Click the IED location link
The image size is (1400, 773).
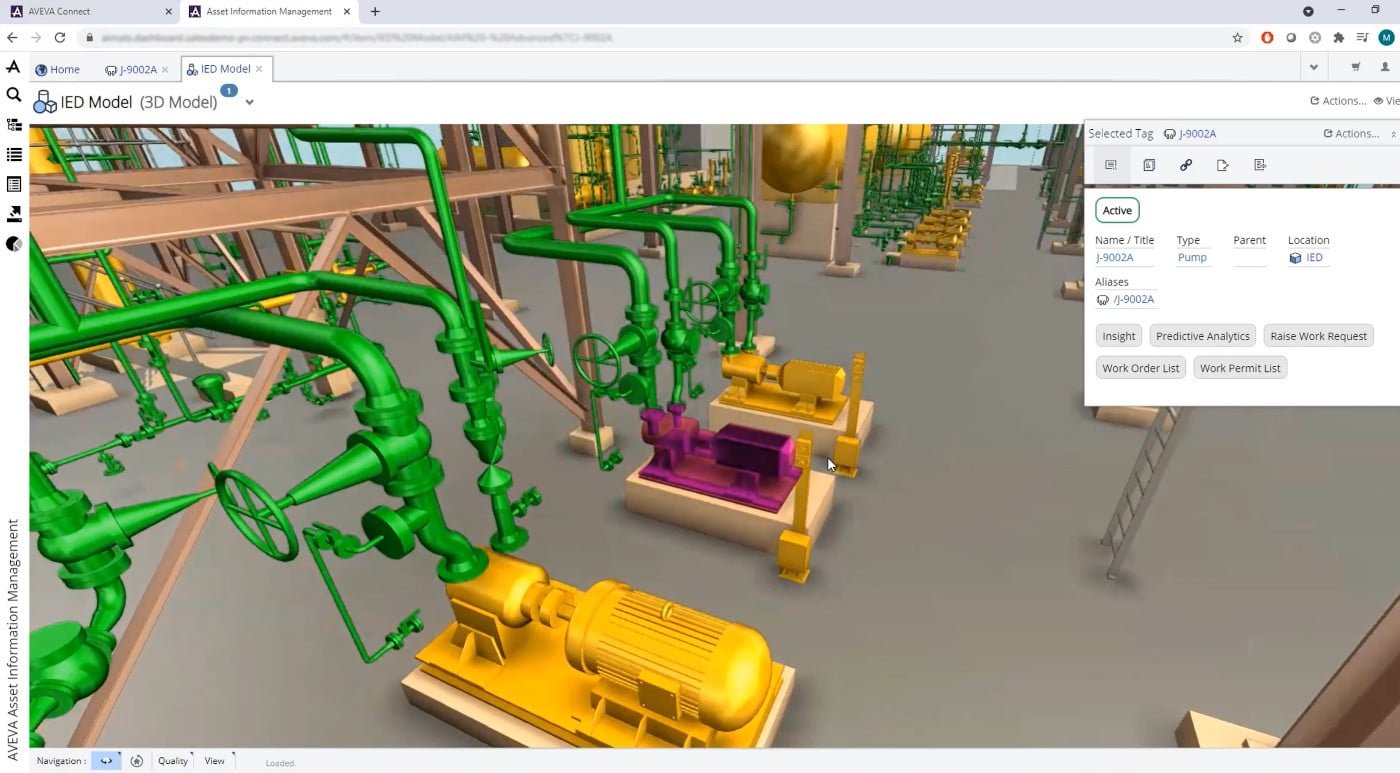coord(1314,258)
